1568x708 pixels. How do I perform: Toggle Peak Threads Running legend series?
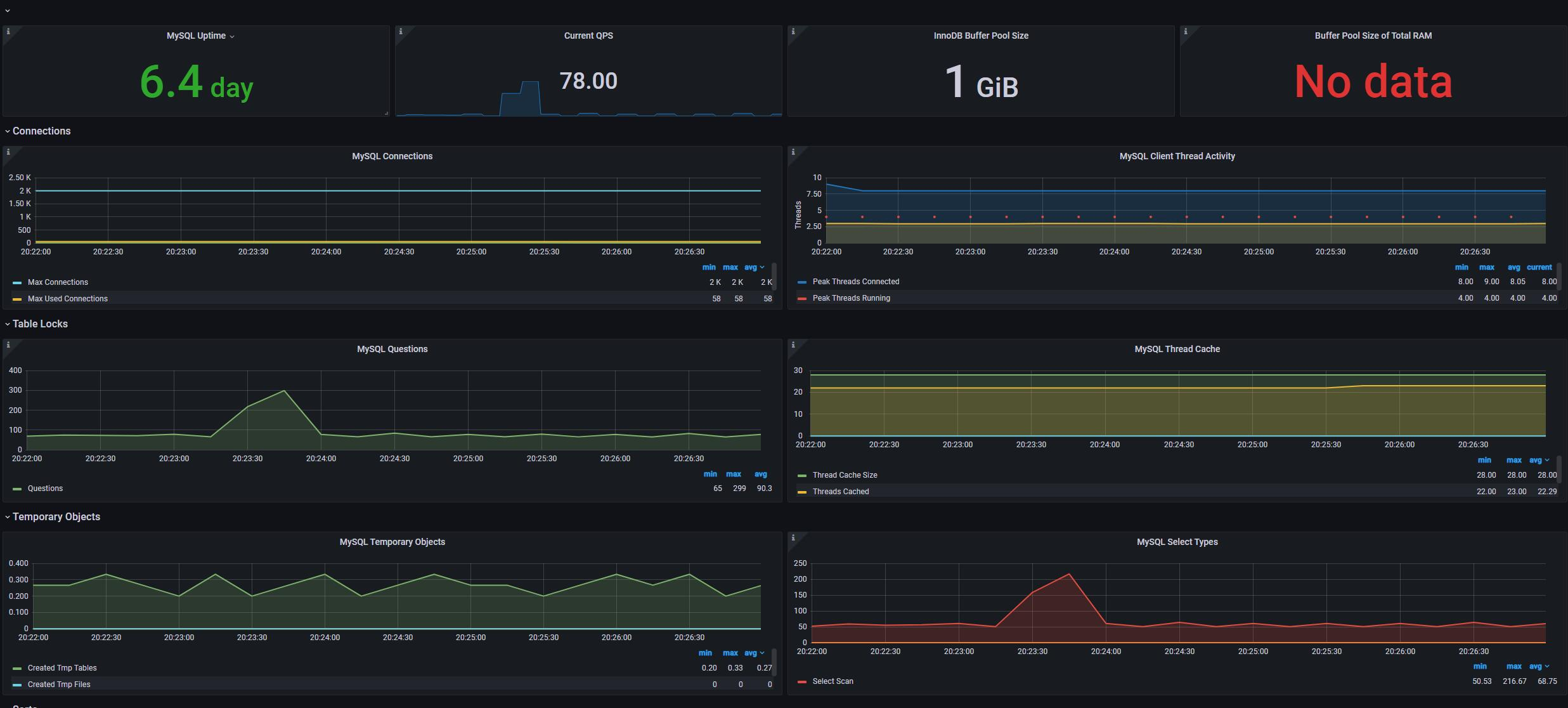point(851,298)
